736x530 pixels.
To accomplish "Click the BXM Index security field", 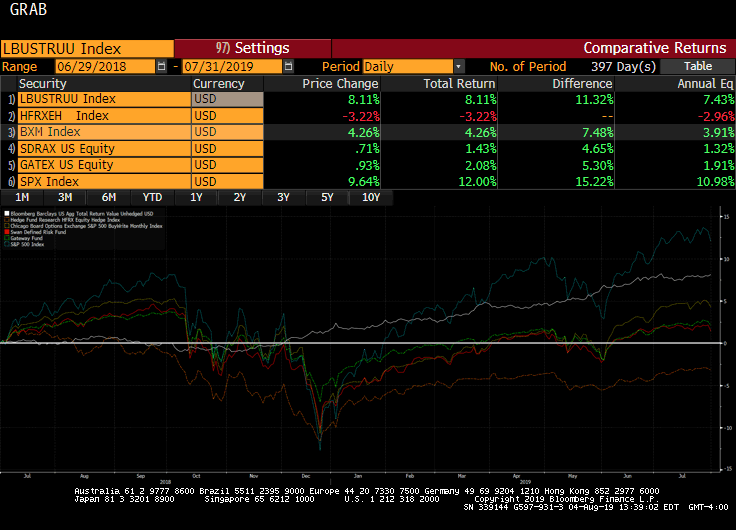I will pos(104,132).
